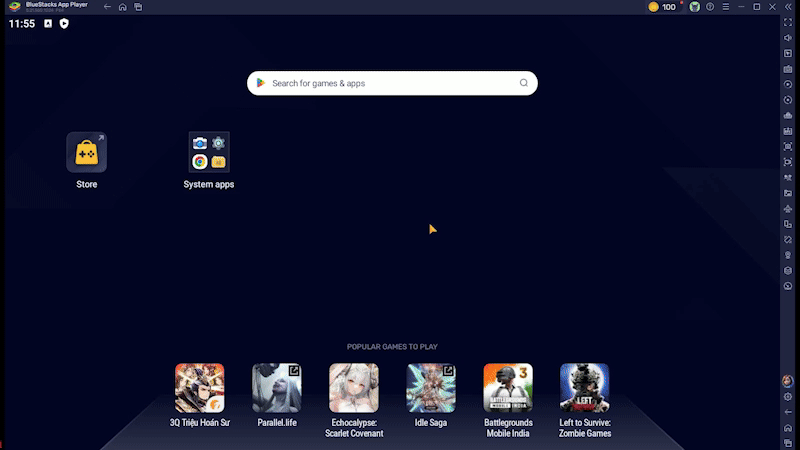Open the help question mark icon
The image size is (800, 450).
(x=710, y=7)
